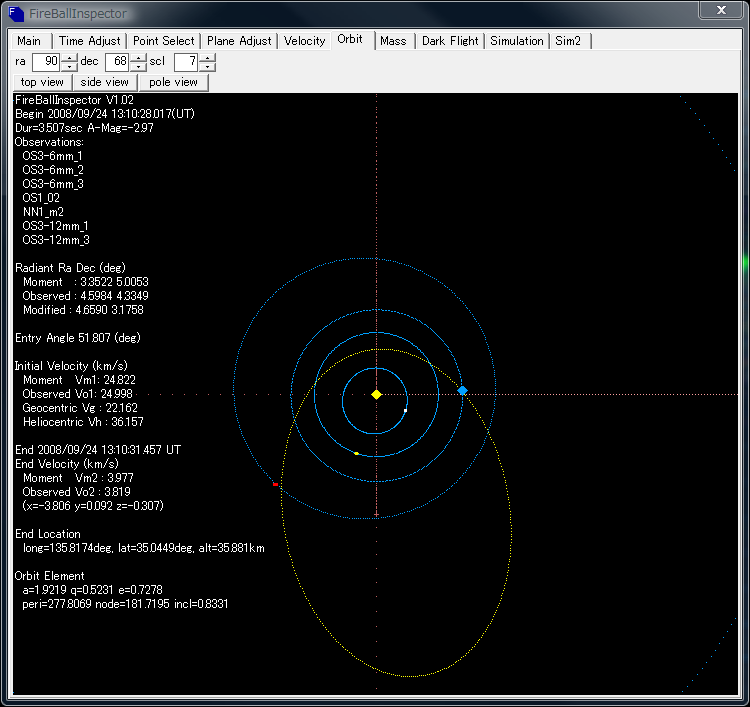Select the Velocity tab
750x707 pixels.
(304, 41)
